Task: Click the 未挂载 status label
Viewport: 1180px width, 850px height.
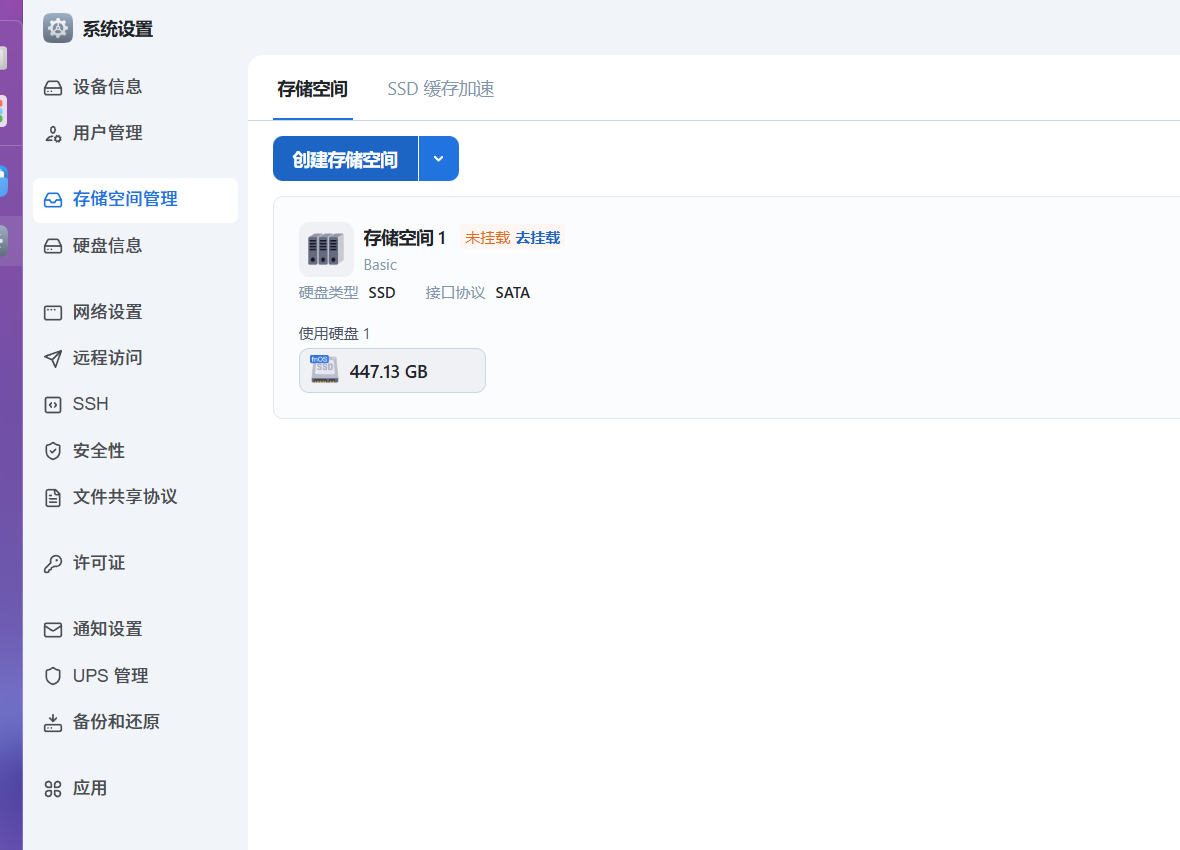Action: click(487, 238)
